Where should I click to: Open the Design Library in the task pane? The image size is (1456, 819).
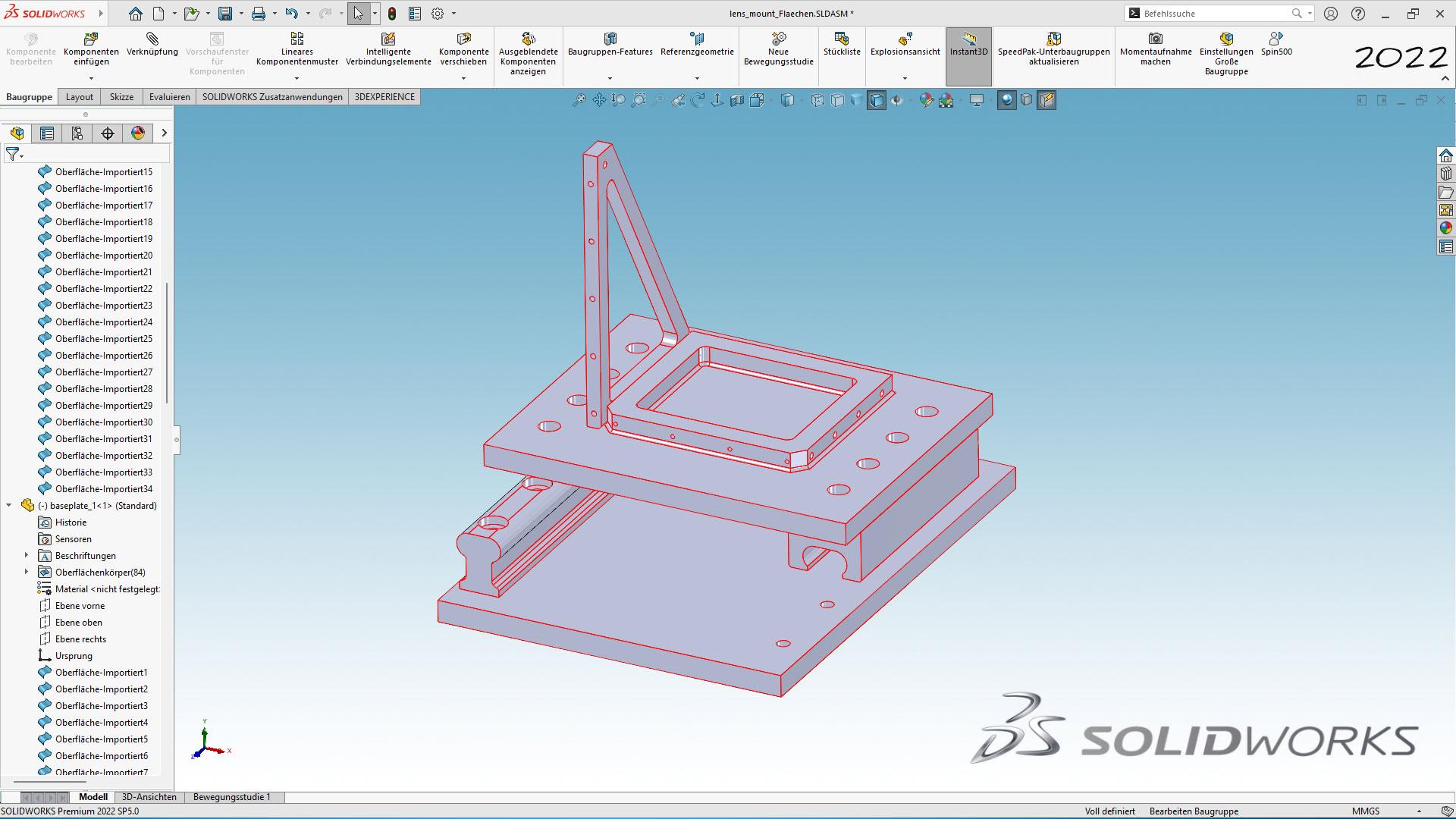(1446, 174)
